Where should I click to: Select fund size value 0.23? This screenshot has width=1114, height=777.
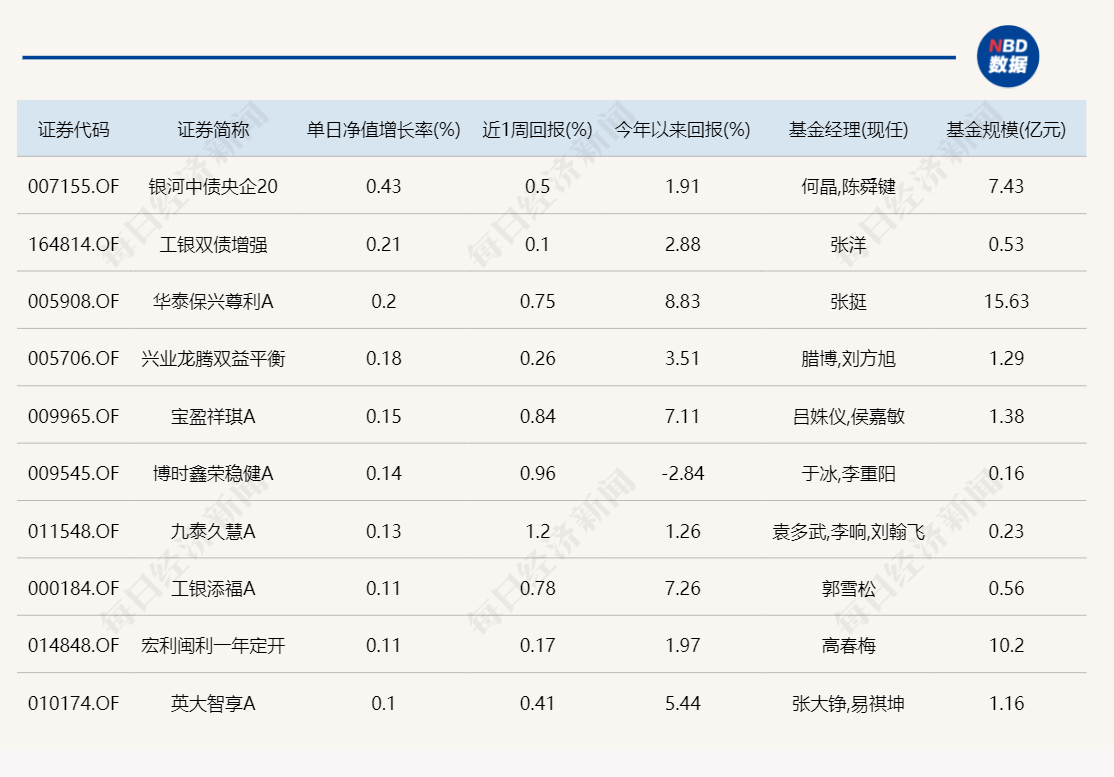[x=1006, y=531]
